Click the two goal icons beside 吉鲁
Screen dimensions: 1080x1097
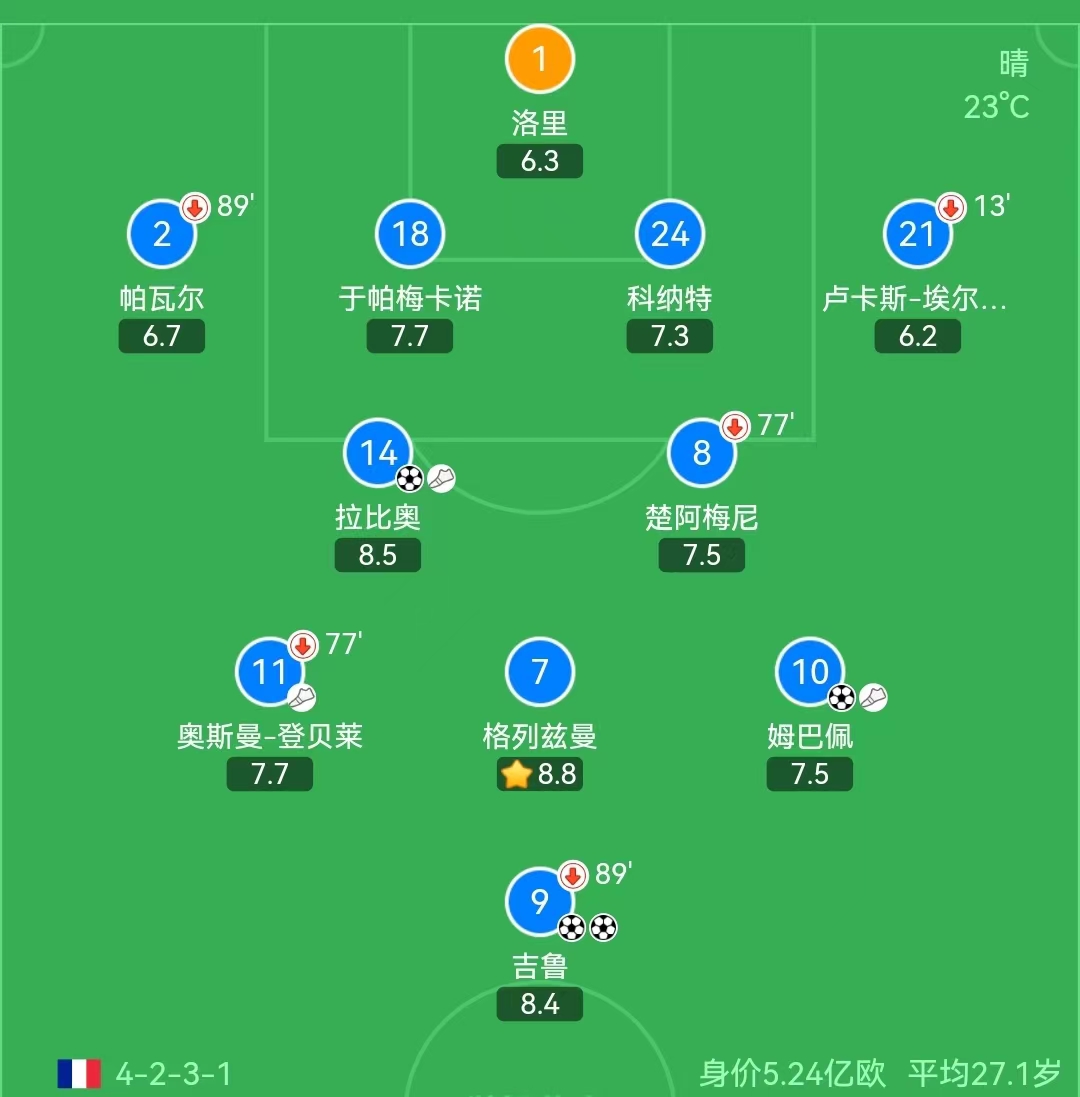[587, 928]
